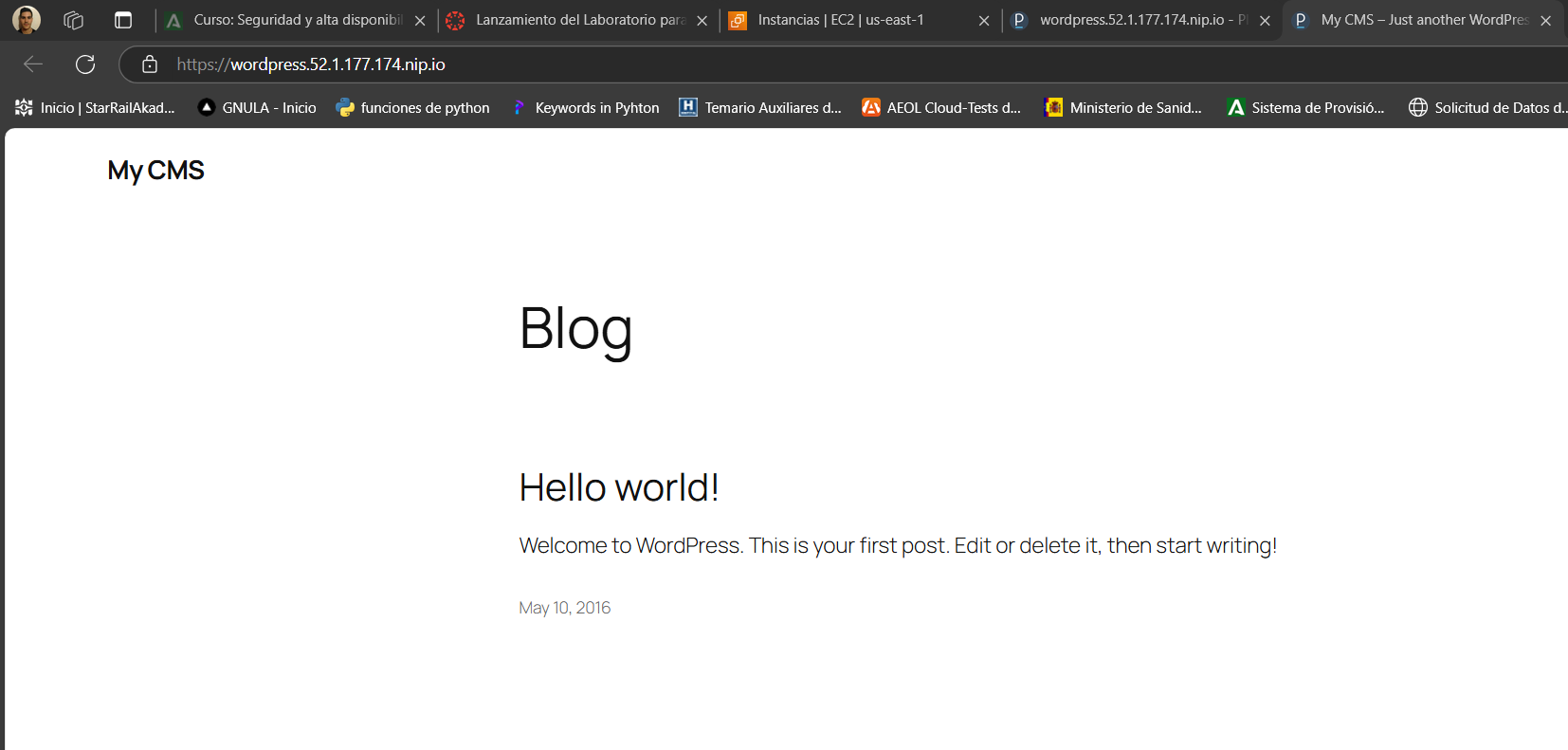The image size is (1568, 750).
Task: Reload the page with refresh icon
Action: (85, 64)
